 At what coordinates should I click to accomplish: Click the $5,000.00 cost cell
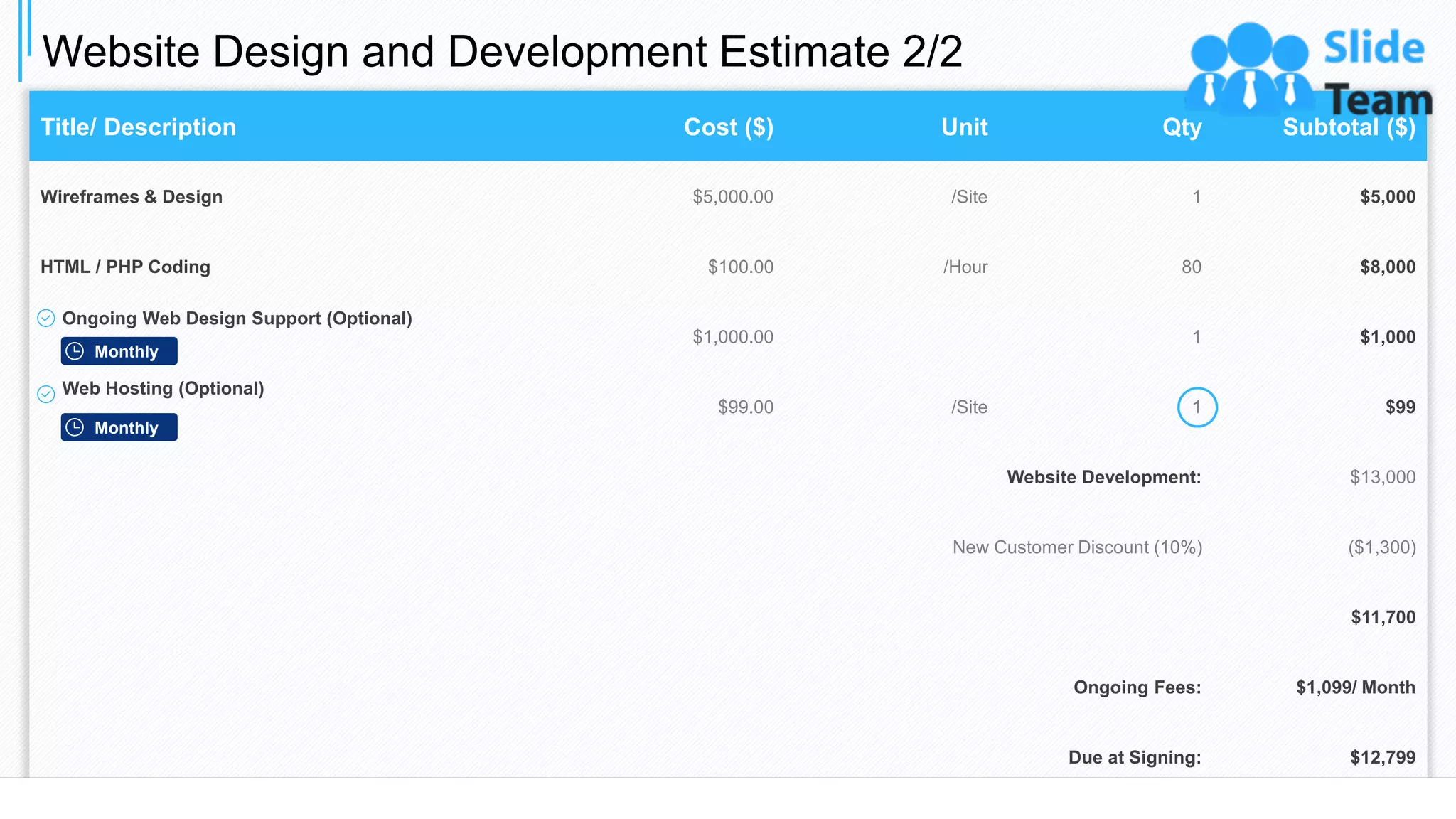click(733, 197)
